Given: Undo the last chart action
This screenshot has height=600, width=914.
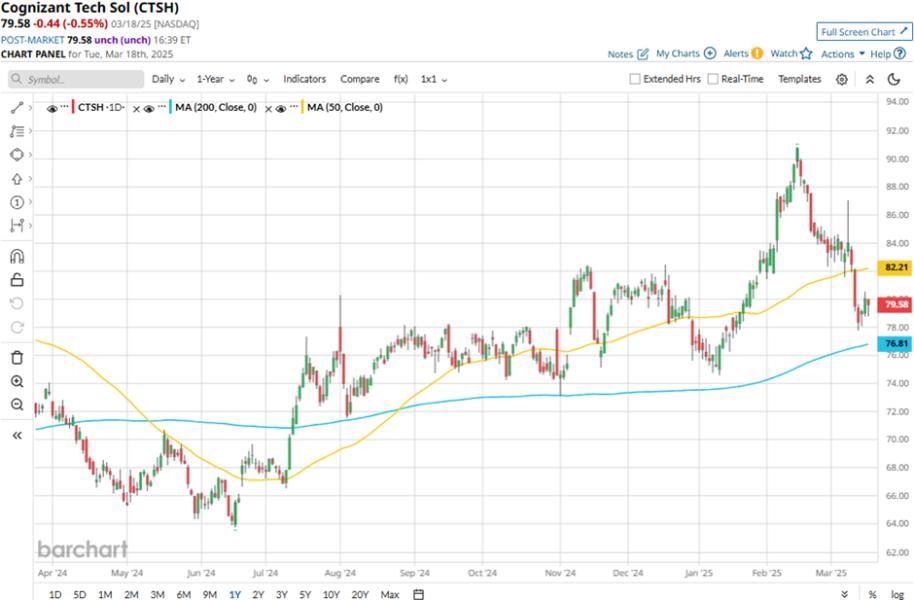Looking at the screenshot, I should pos(17,303).
